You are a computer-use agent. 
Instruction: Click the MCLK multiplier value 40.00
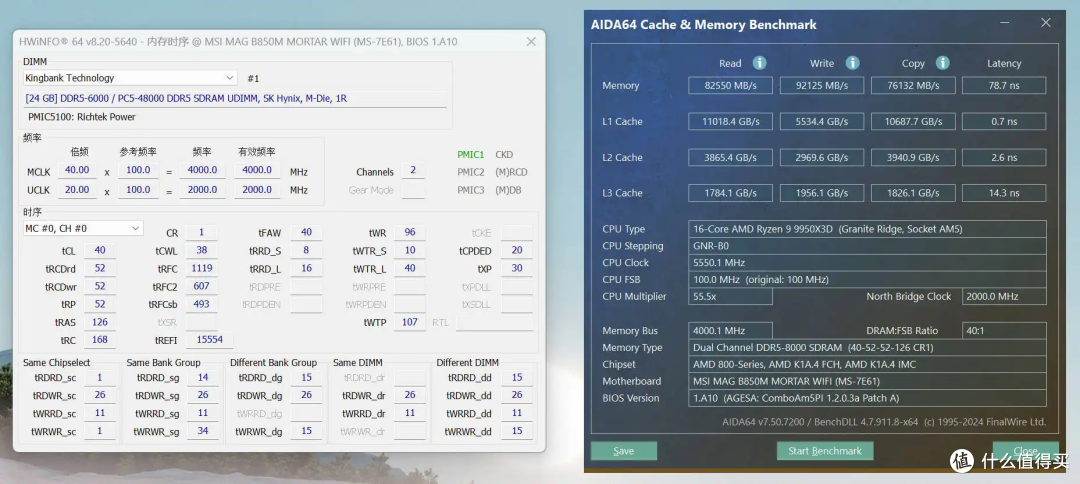point(77,170)
